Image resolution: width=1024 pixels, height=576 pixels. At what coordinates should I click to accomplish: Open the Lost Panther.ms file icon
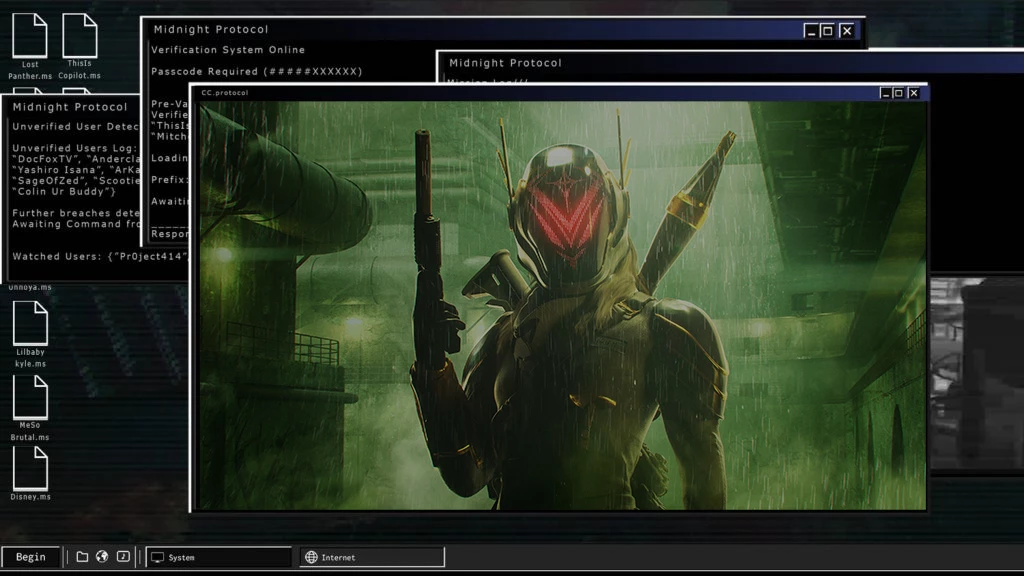point(30,46)
